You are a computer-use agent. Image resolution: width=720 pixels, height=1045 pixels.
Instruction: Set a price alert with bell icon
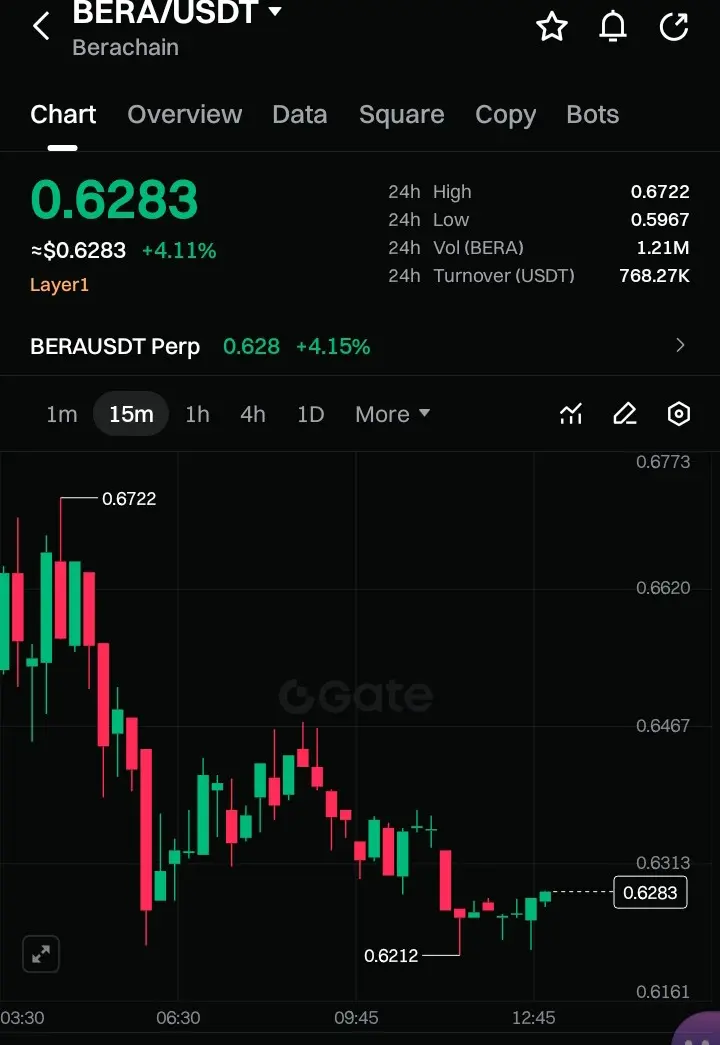[x=613, y=27]
